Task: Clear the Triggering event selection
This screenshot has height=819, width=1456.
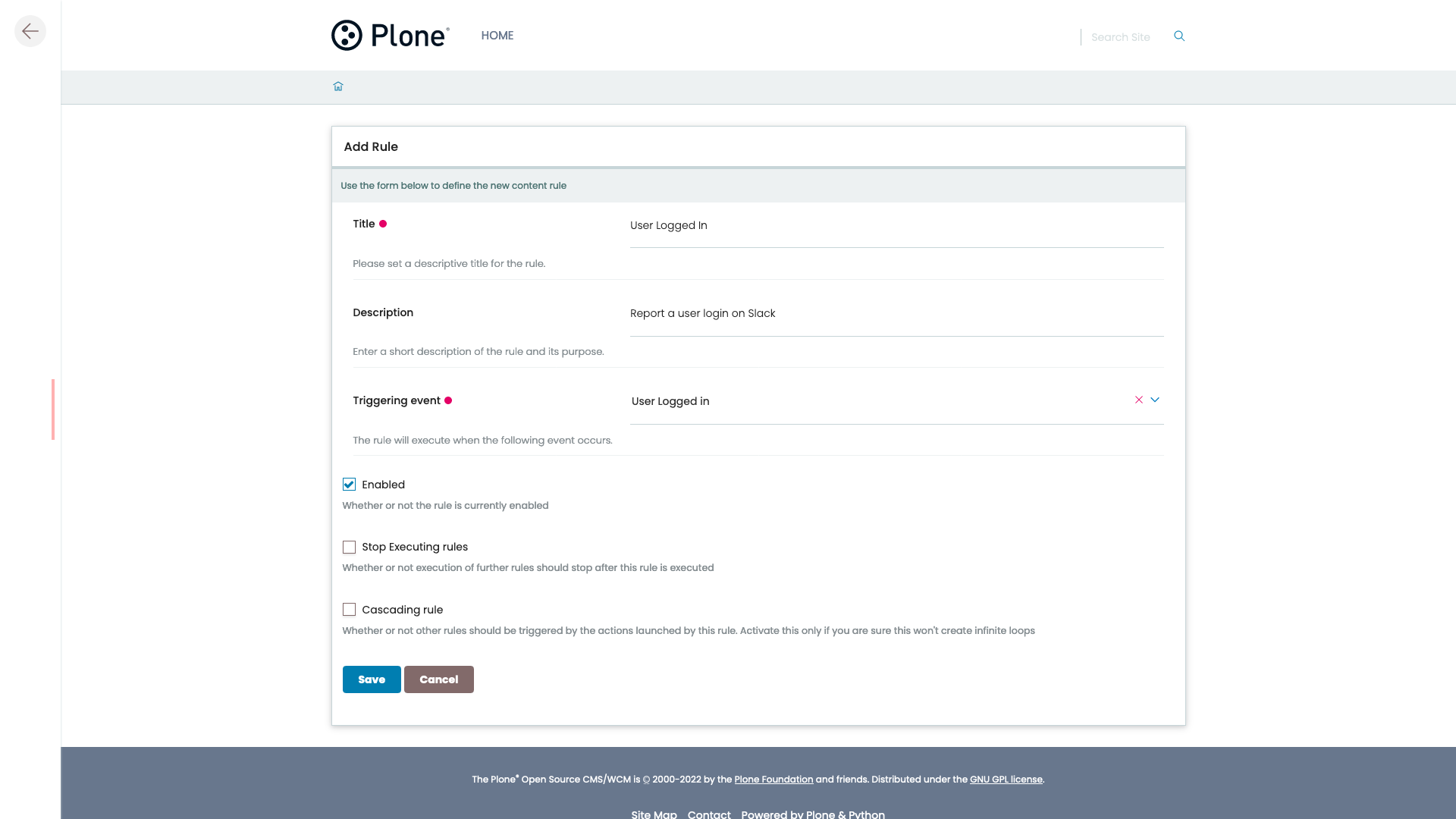Action: pos(1138,400)
